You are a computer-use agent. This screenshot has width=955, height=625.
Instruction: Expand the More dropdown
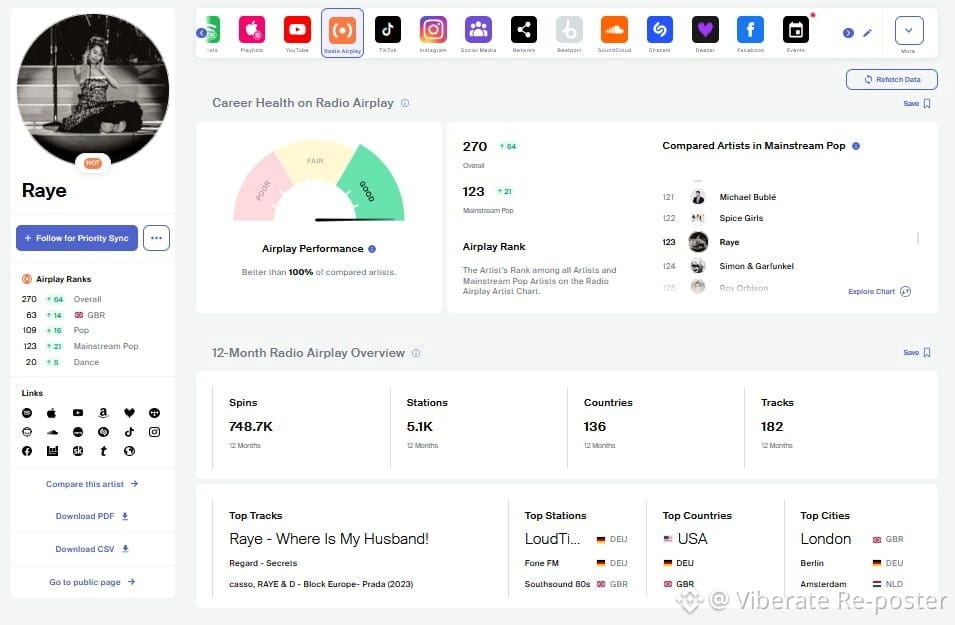click(909, 30)
